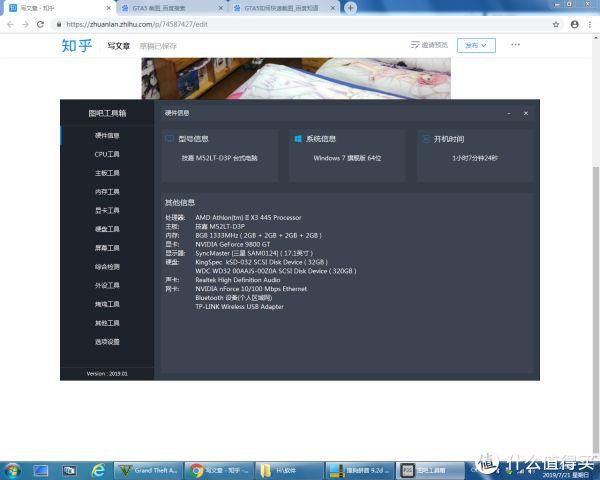Open 外设工具 in the sidebar
The height and width of the screenshot is (480, 600).
pos(107,286)
